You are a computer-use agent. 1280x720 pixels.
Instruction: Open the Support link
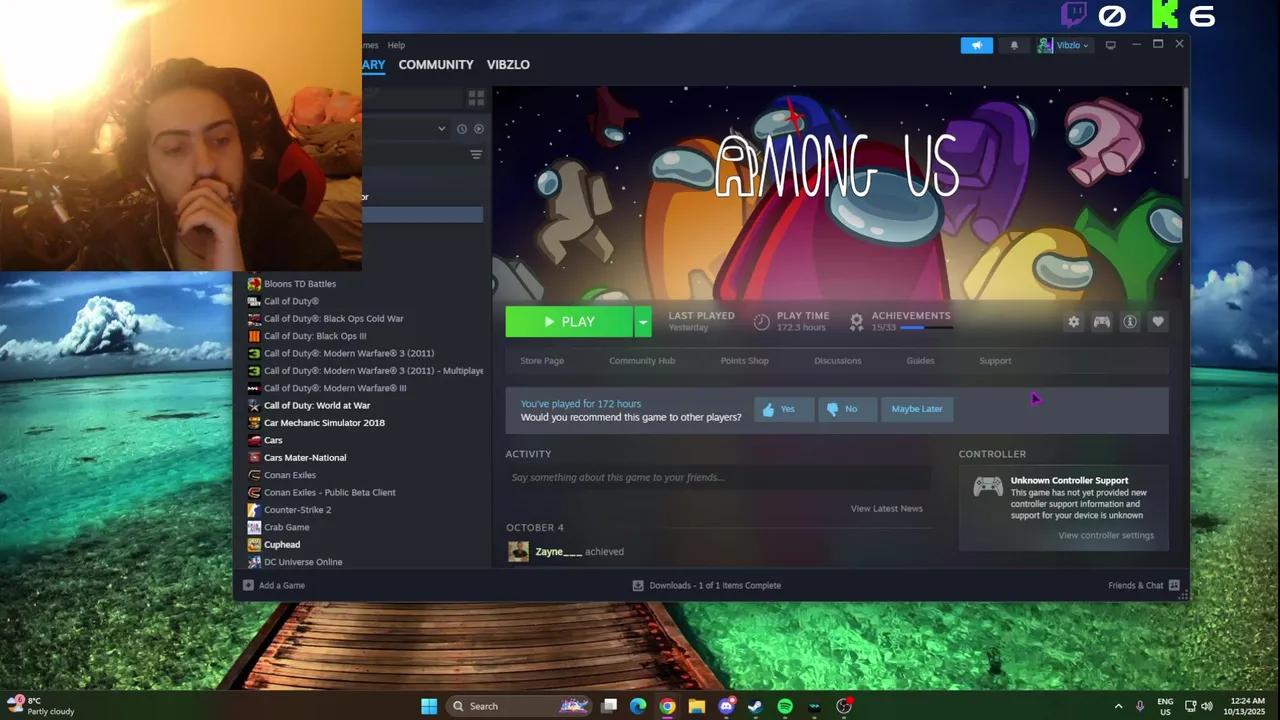point(995,361)
